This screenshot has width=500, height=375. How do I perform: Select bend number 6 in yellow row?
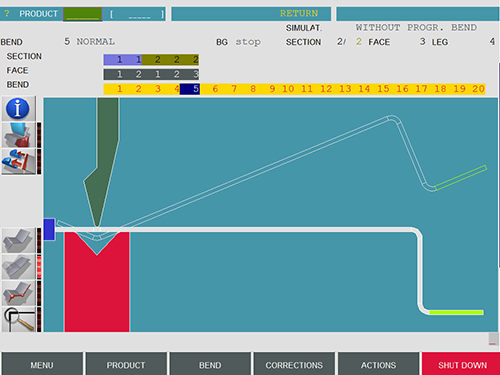(x=215, y=89)
